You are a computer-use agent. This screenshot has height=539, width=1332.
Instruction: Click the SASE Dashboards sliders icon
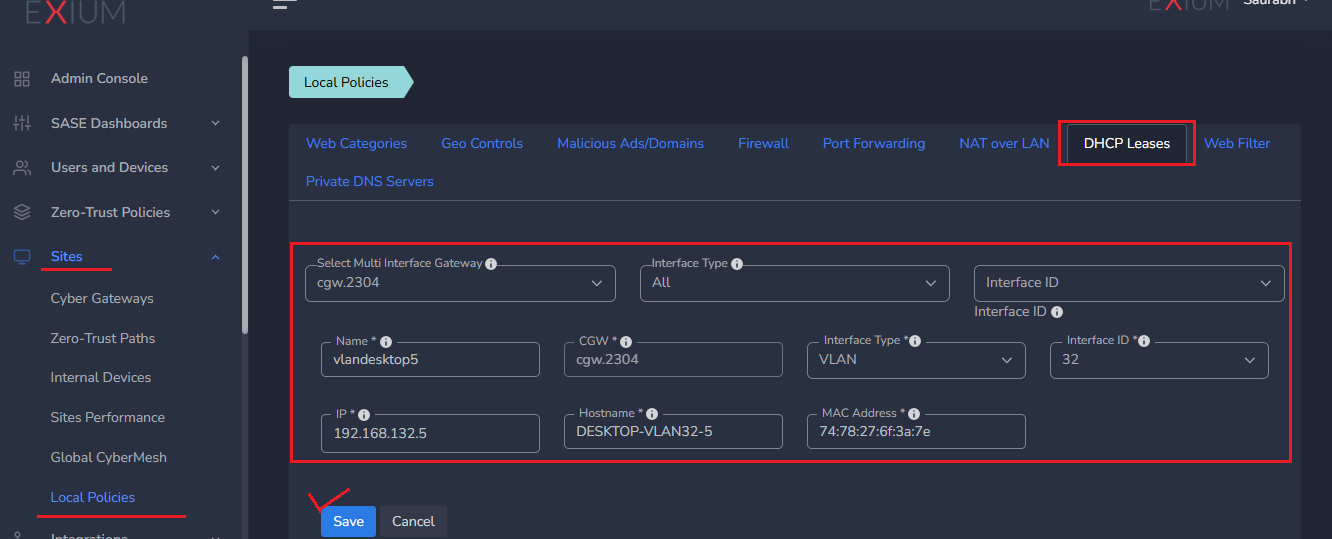point(22,123)
